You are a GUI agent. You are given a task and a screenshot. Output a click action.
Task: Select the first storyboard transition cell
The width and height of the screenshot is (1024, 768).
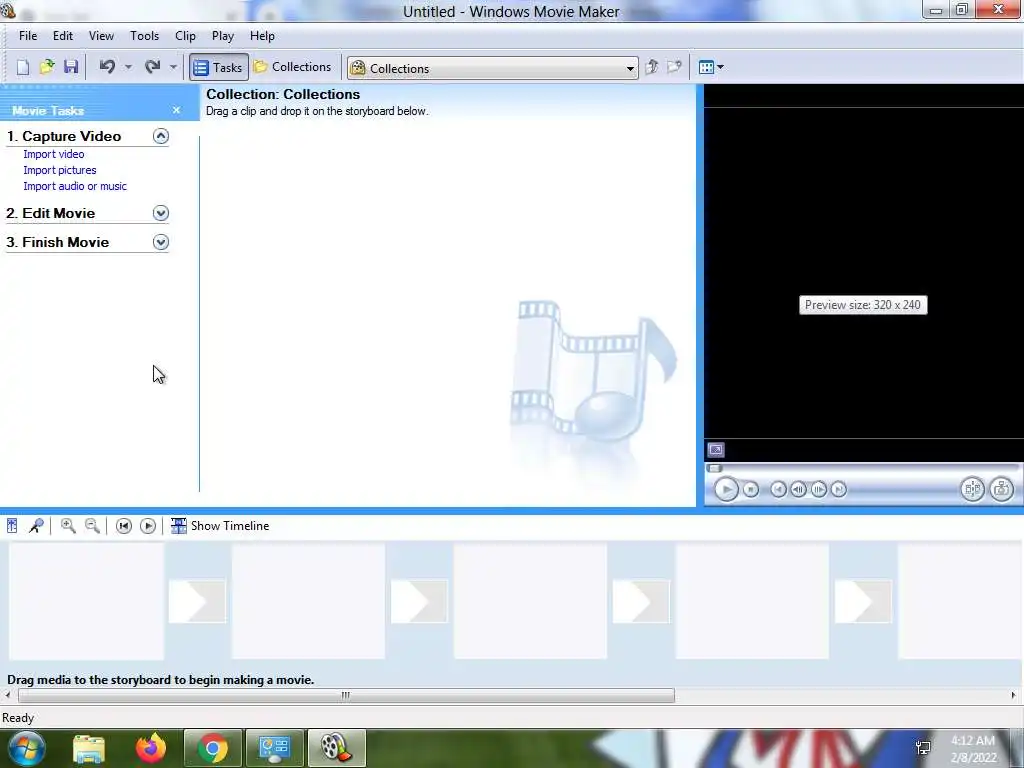[x=197, y=601]
